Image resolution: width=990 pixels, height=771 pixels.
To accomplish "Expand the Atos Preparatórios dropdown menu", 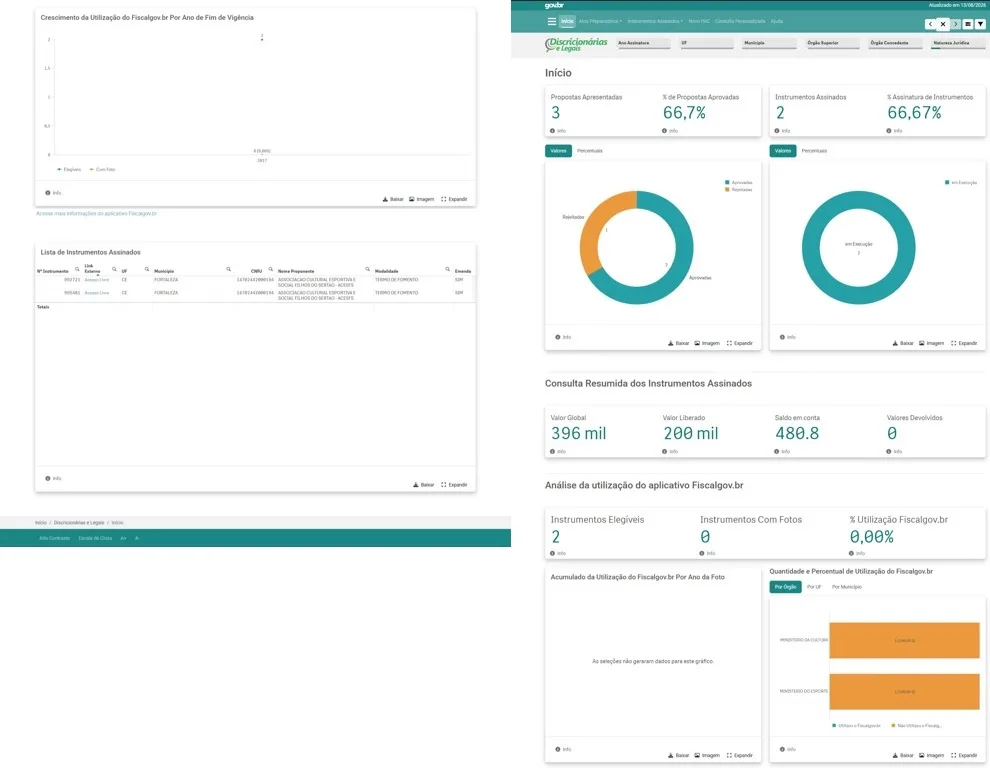I will tap(600, 21).
